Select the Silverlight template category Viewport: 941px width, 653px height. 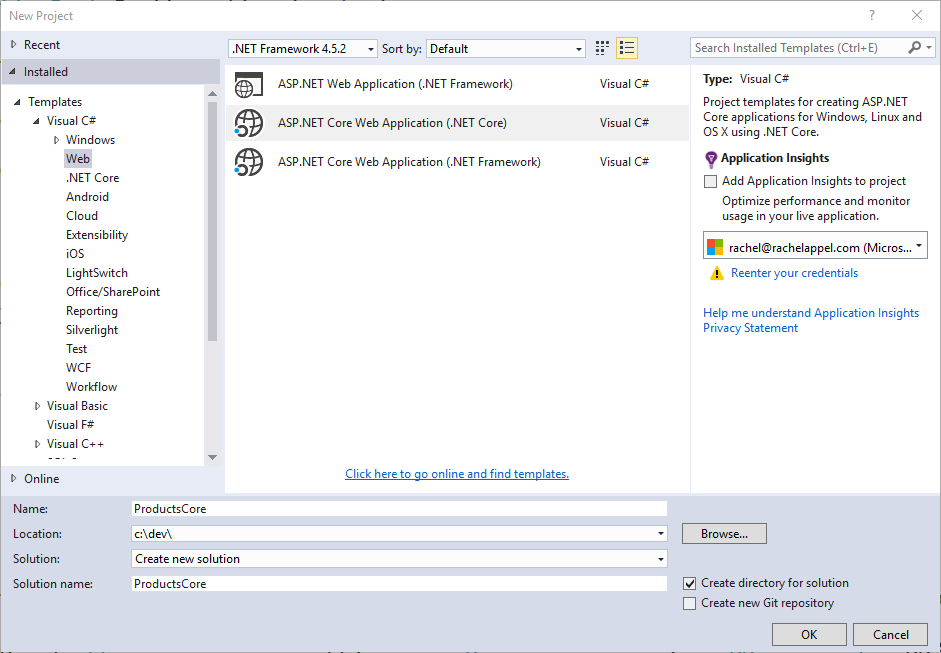pos(92,330)
